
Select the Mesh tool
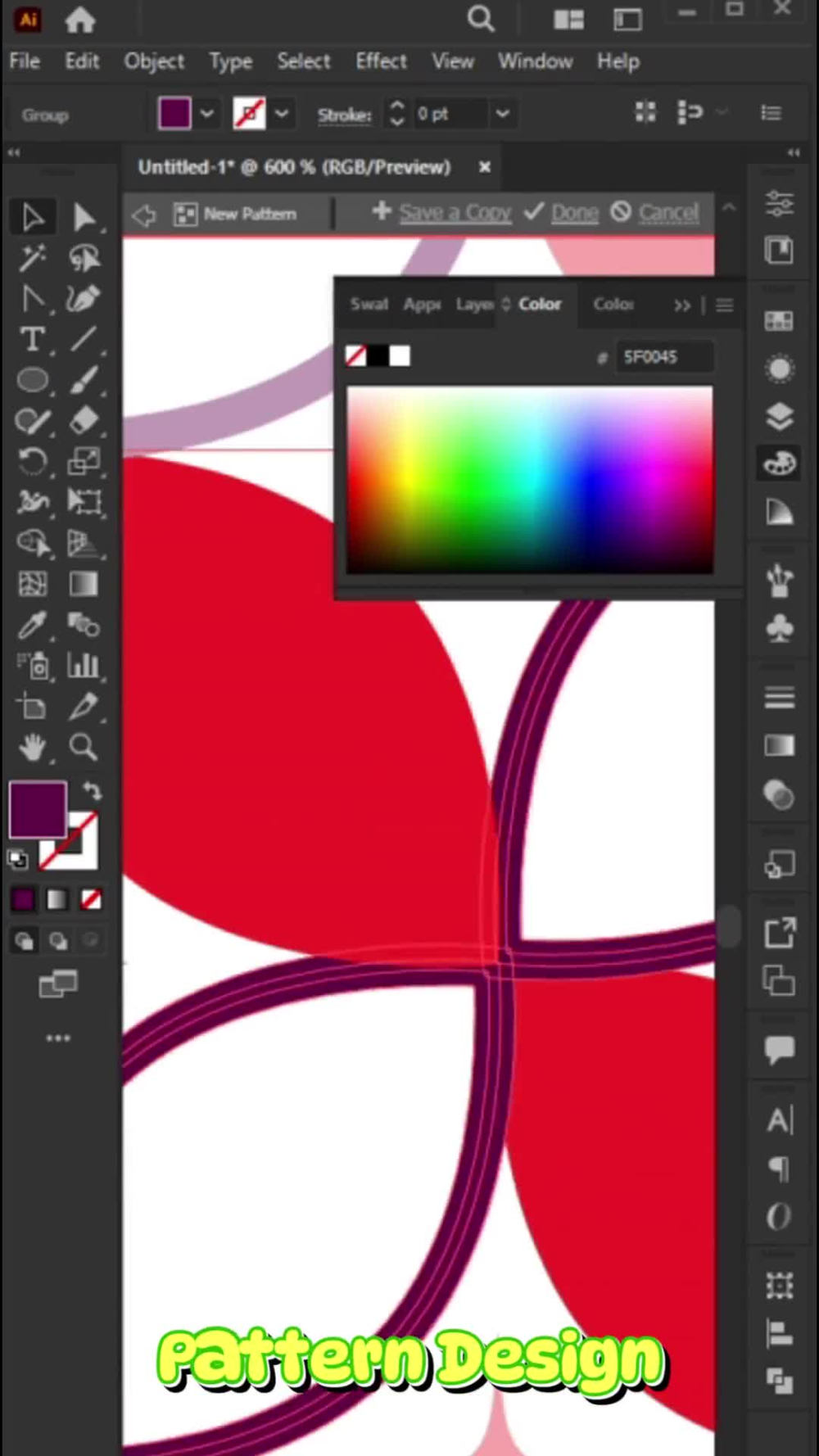[33, 584]
